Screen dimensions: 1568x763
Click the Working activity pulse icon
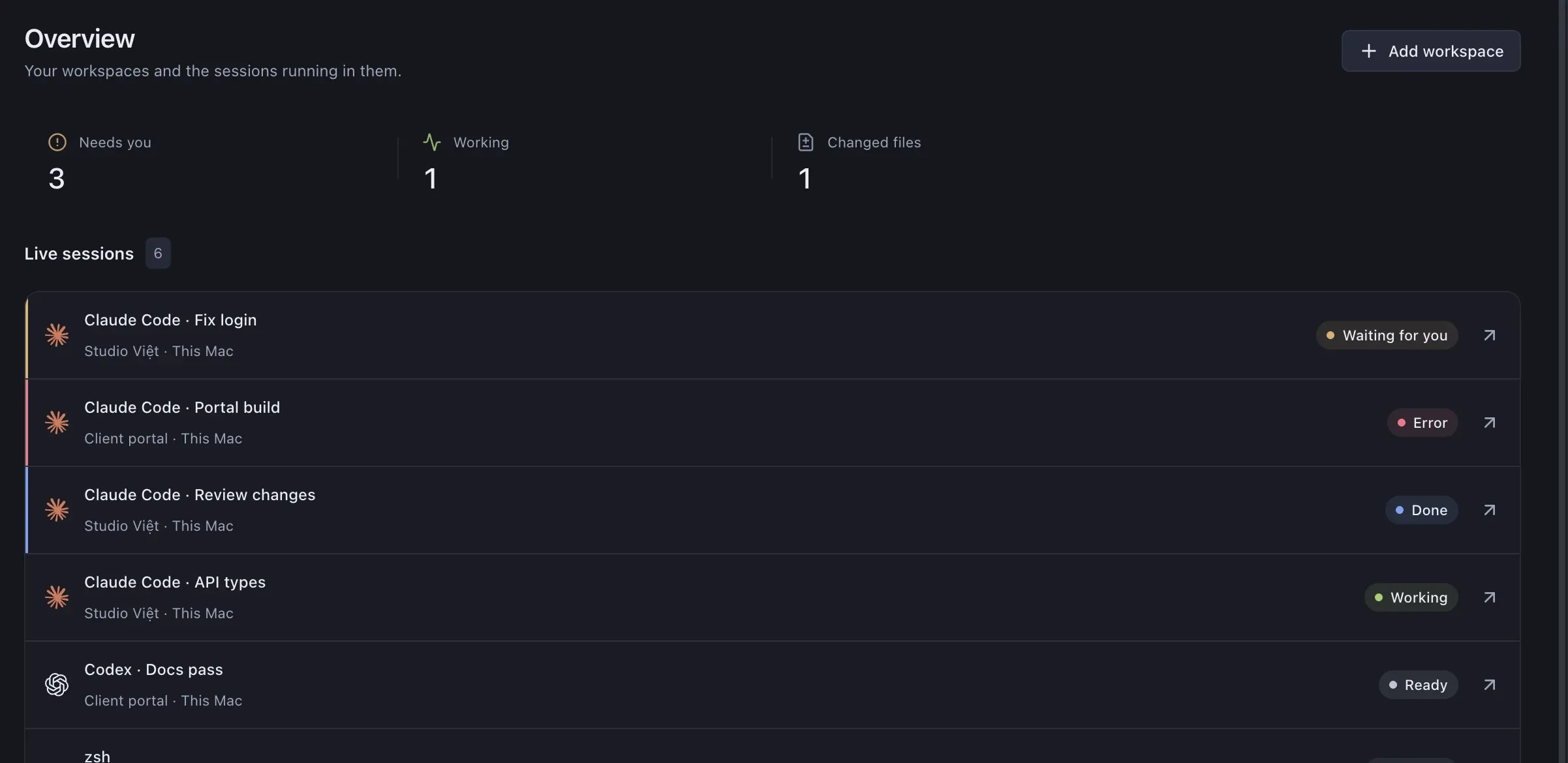pyautogui.click(x=431, y=142)
